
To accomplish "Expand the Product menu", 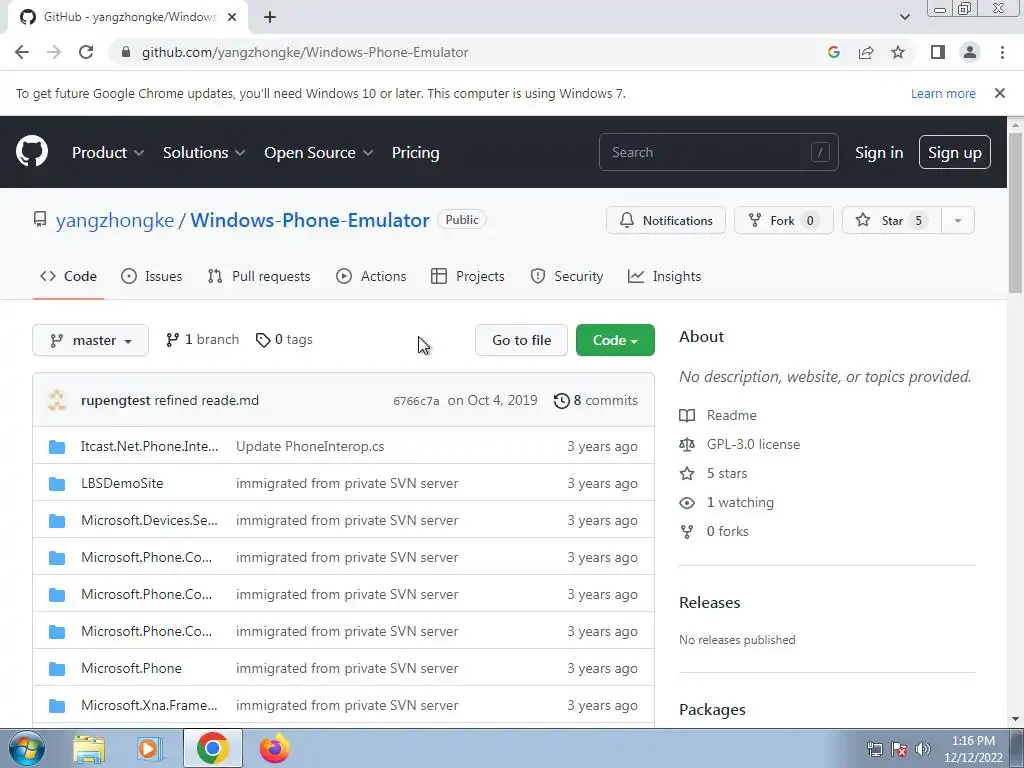I will pos(108,152).
